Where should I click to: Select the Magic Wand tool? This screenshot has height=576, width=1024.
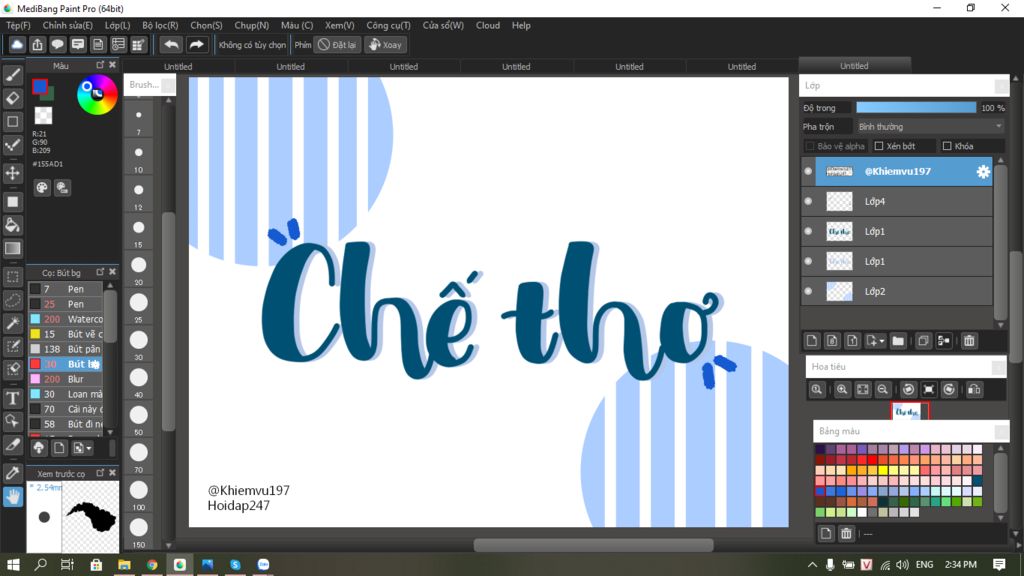pos(12,323)
